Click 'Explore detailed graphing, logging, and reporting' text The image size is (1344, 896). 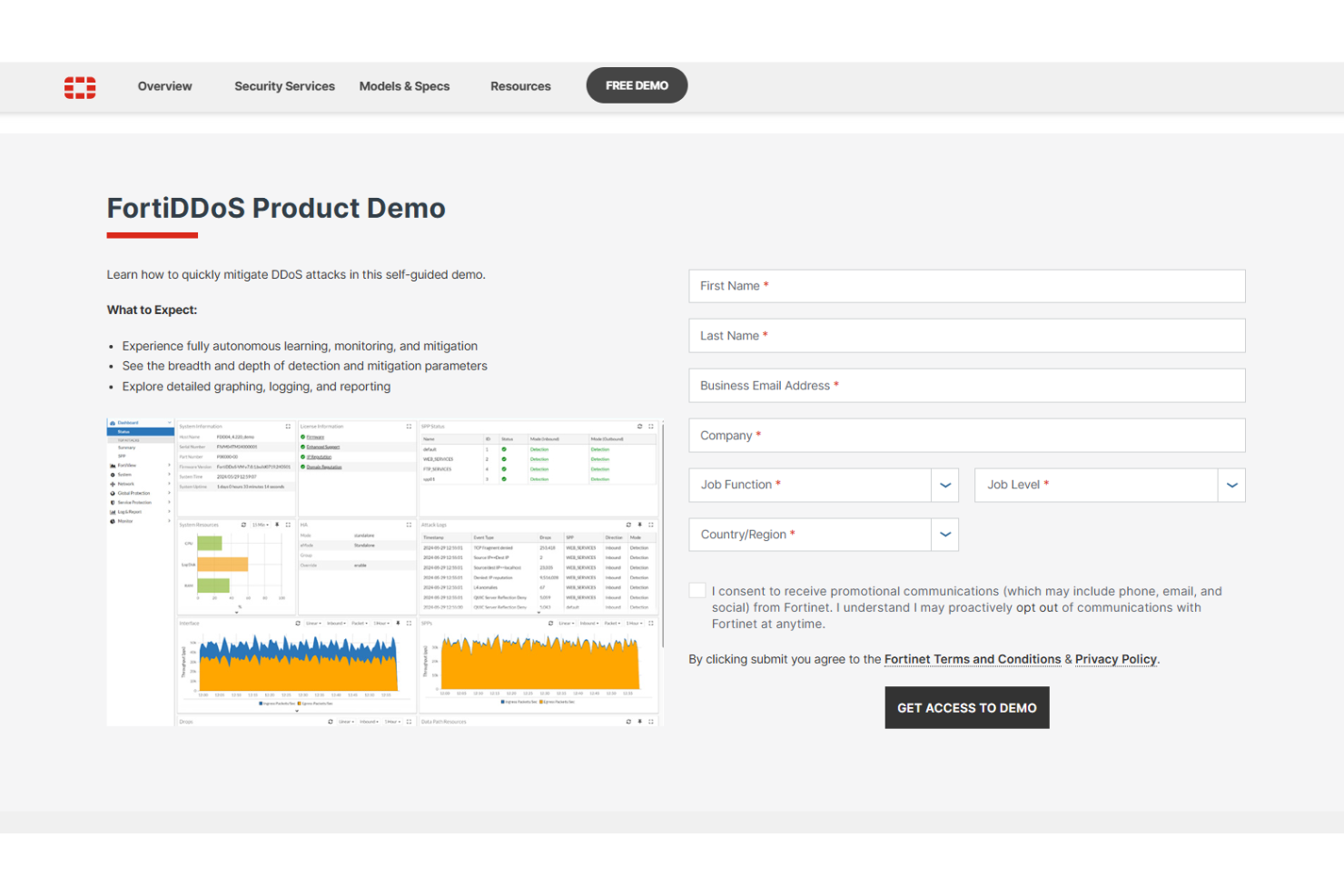(256, 386)
